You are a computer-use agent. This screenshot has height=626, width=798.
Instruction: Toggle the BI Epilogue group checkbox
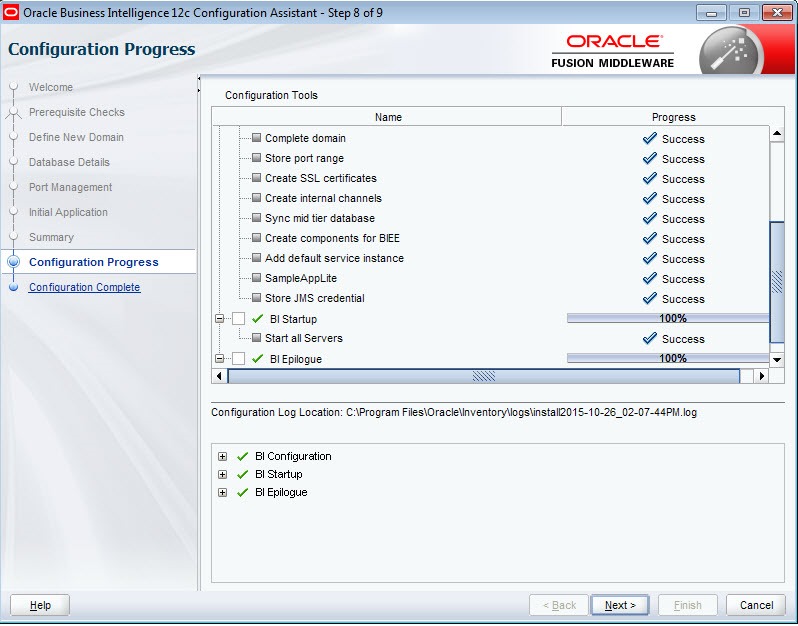pyautogui.click(x=239, y=358)
